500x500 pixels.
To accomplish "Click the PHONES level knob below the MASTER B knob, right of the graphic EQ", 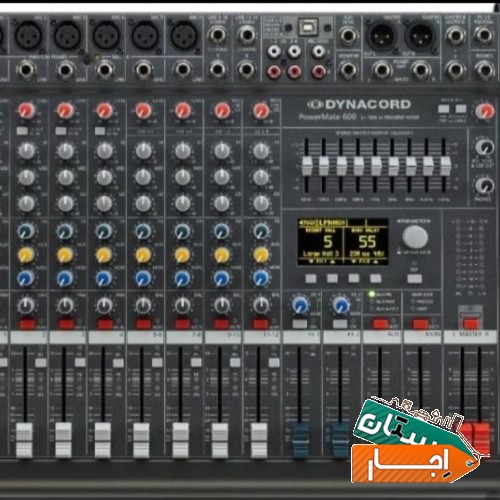I will click(484, 185).
